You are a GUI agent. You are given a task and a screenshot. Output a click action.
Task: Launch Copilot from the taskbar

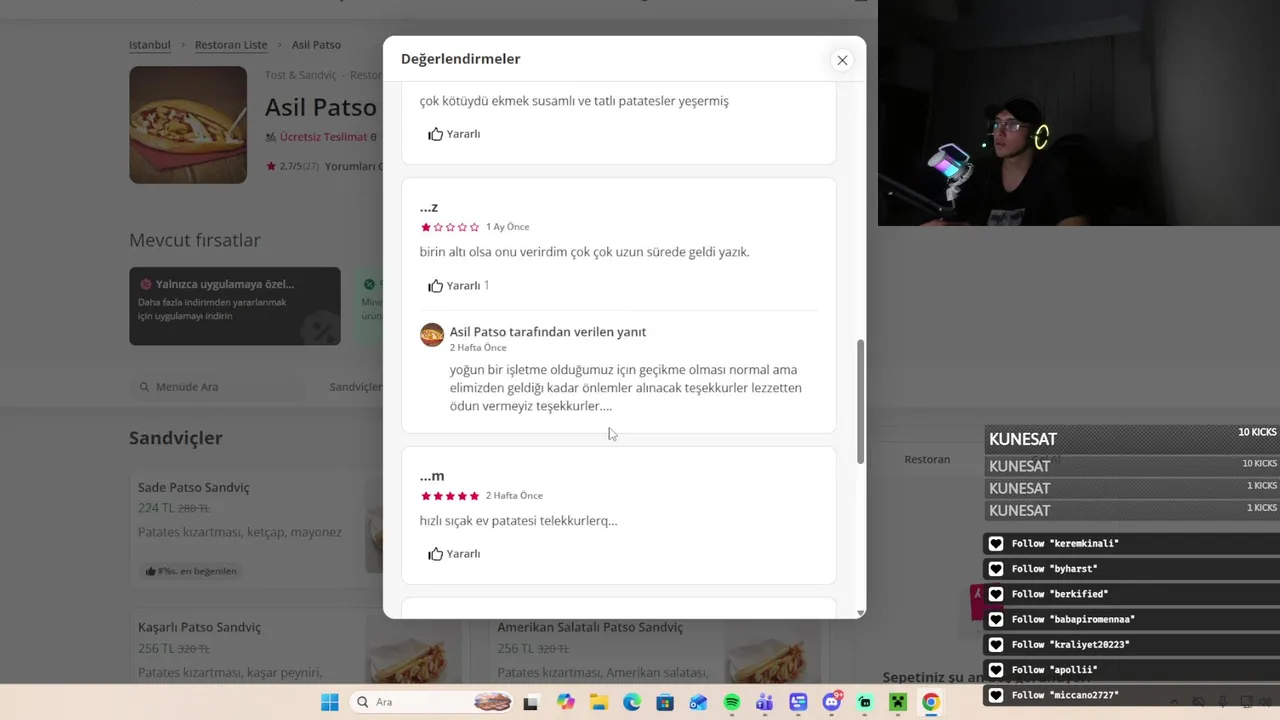coord(566,702)
